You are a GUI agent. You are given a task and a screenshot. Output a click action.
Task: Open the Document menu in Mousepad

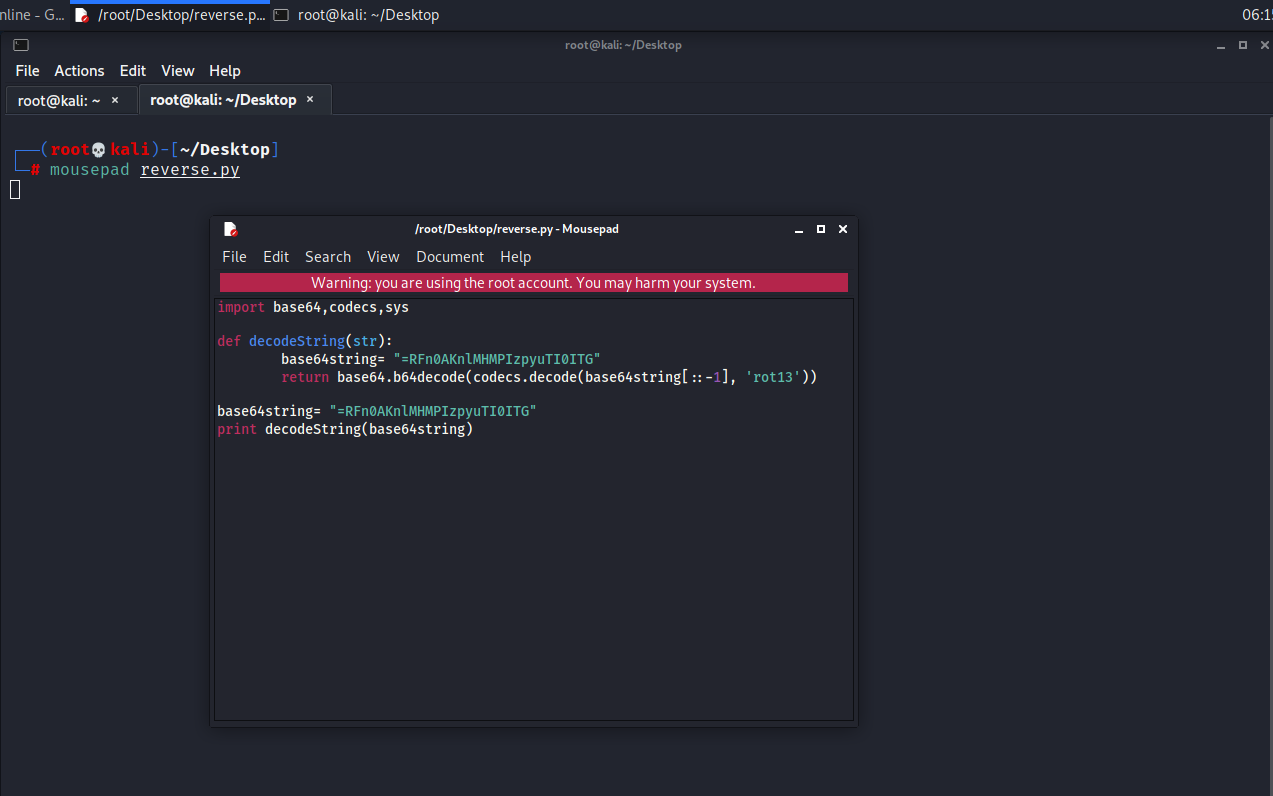point(449,257)
